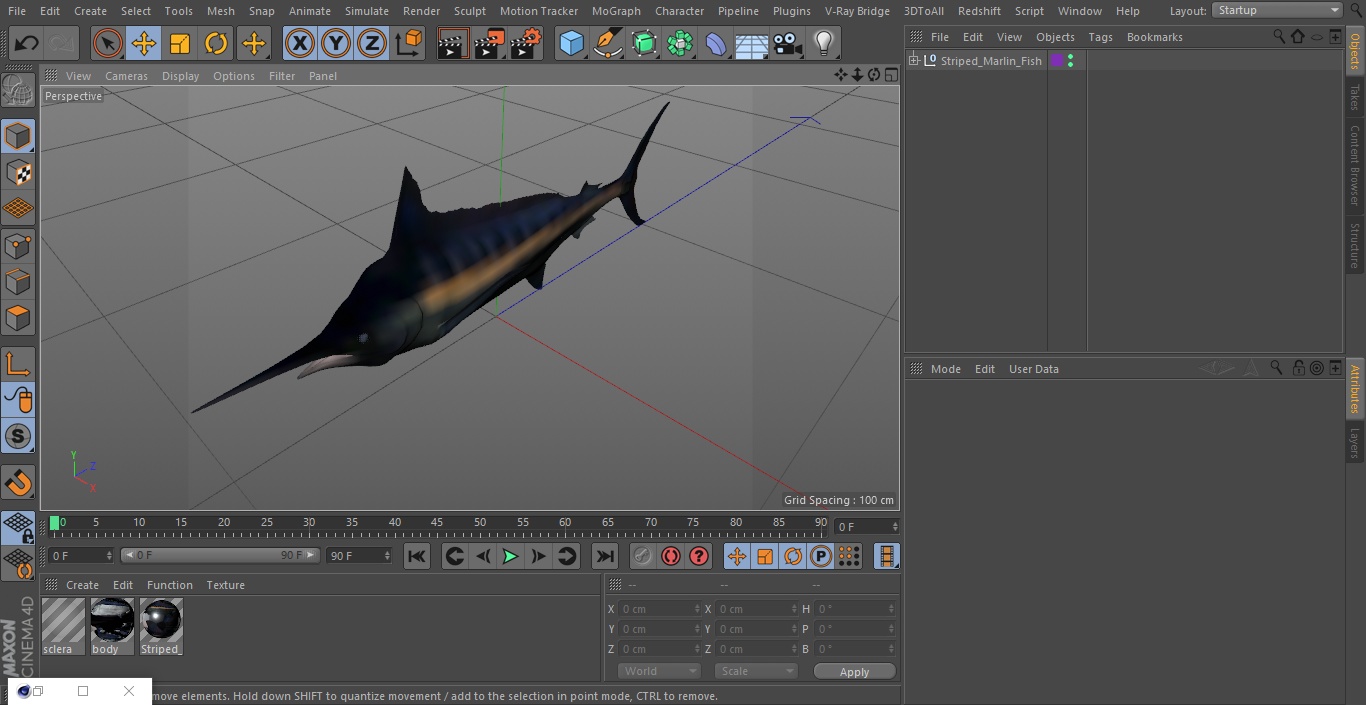Click the Attributes Mode menu

pyautogui.click(x=945, y=369)
